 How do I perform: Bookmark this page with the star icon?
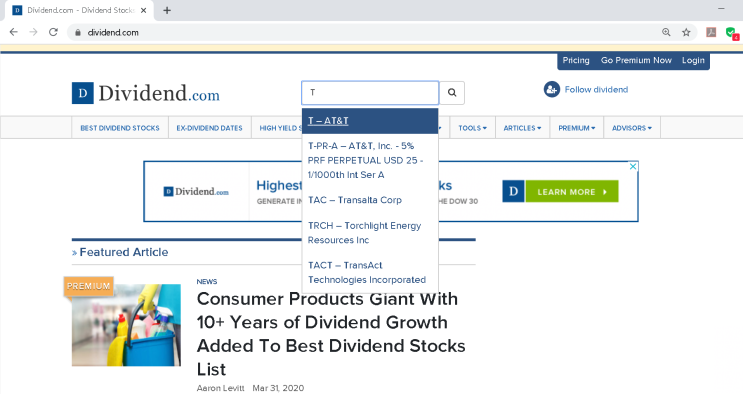(x=686, y=32)
